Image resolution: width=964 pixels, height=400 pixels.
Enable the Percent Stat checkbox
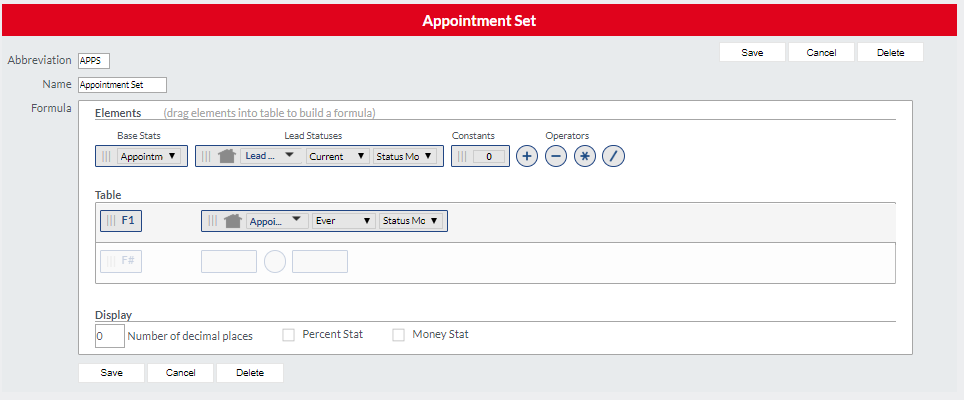[x=288, y=335]
